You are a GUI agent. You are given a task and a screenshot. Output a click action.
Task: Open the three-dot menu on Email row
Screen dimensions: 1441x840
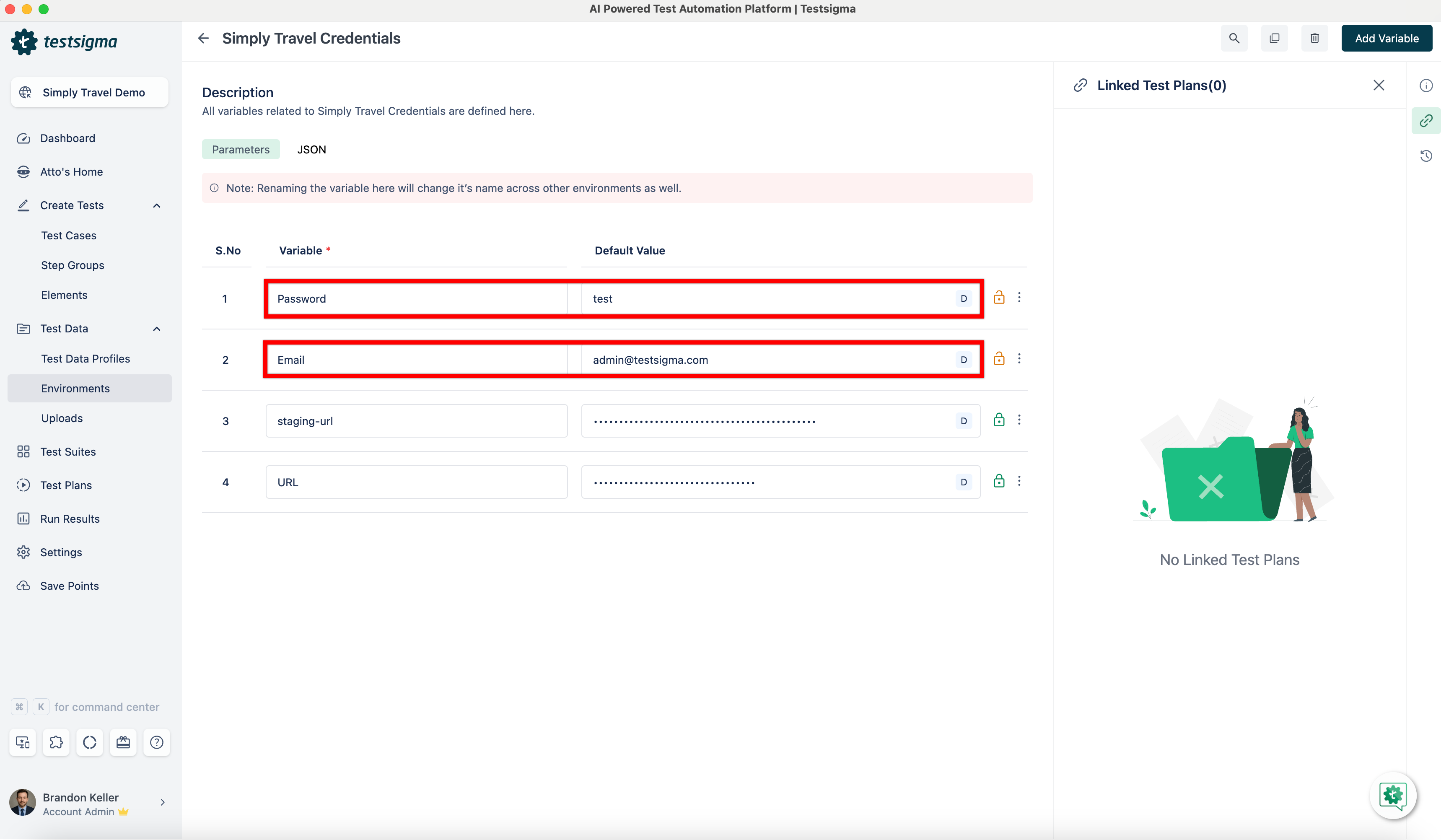(x=1020, y=358)
